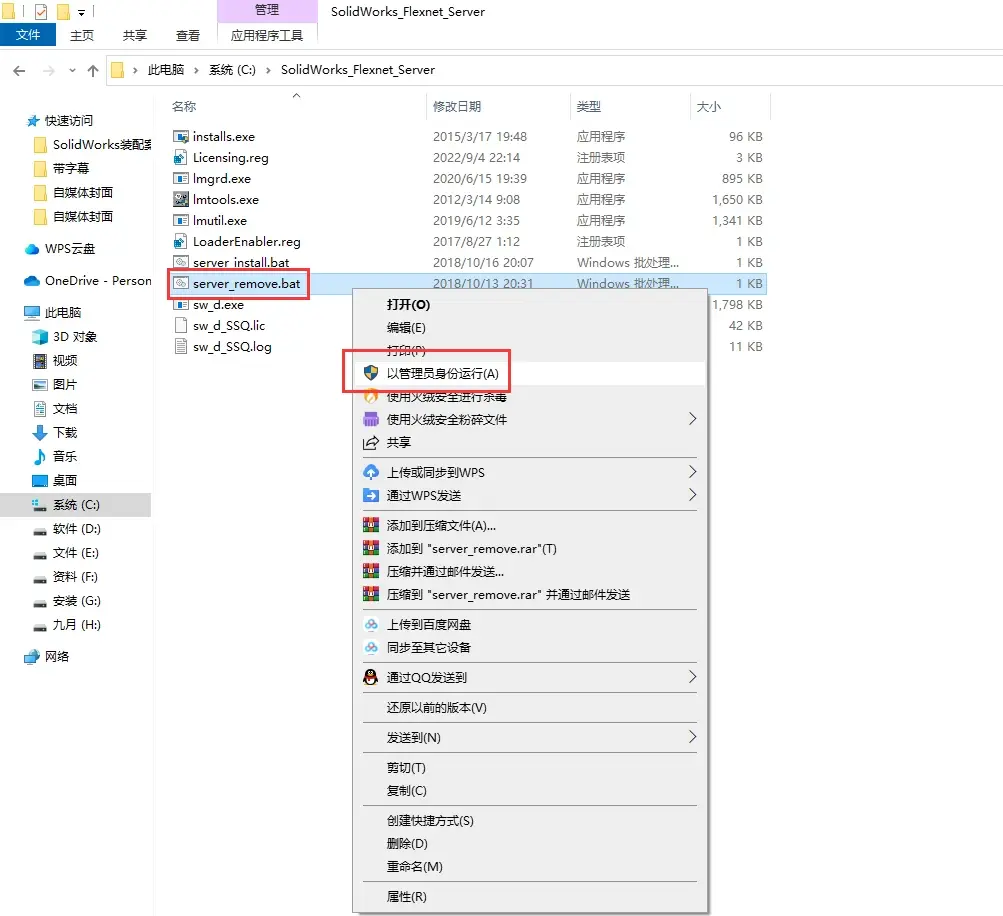1003x916 pixels.
Task: Click the 快速访问 star icon
Action: [33, 121]
